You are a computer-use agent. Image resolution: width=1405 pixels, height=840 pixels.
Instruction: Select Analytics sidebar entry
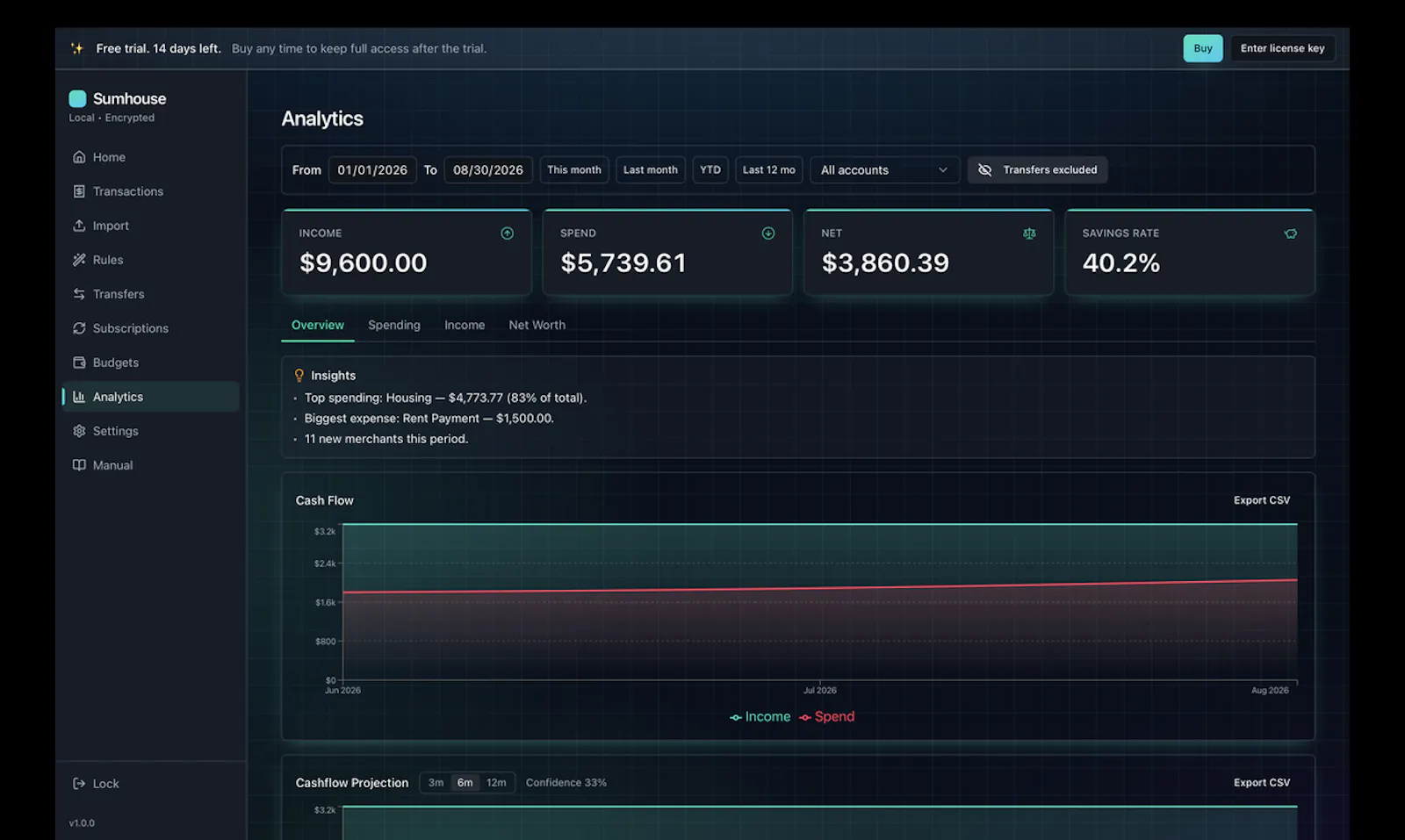click(x=150, y=397)
